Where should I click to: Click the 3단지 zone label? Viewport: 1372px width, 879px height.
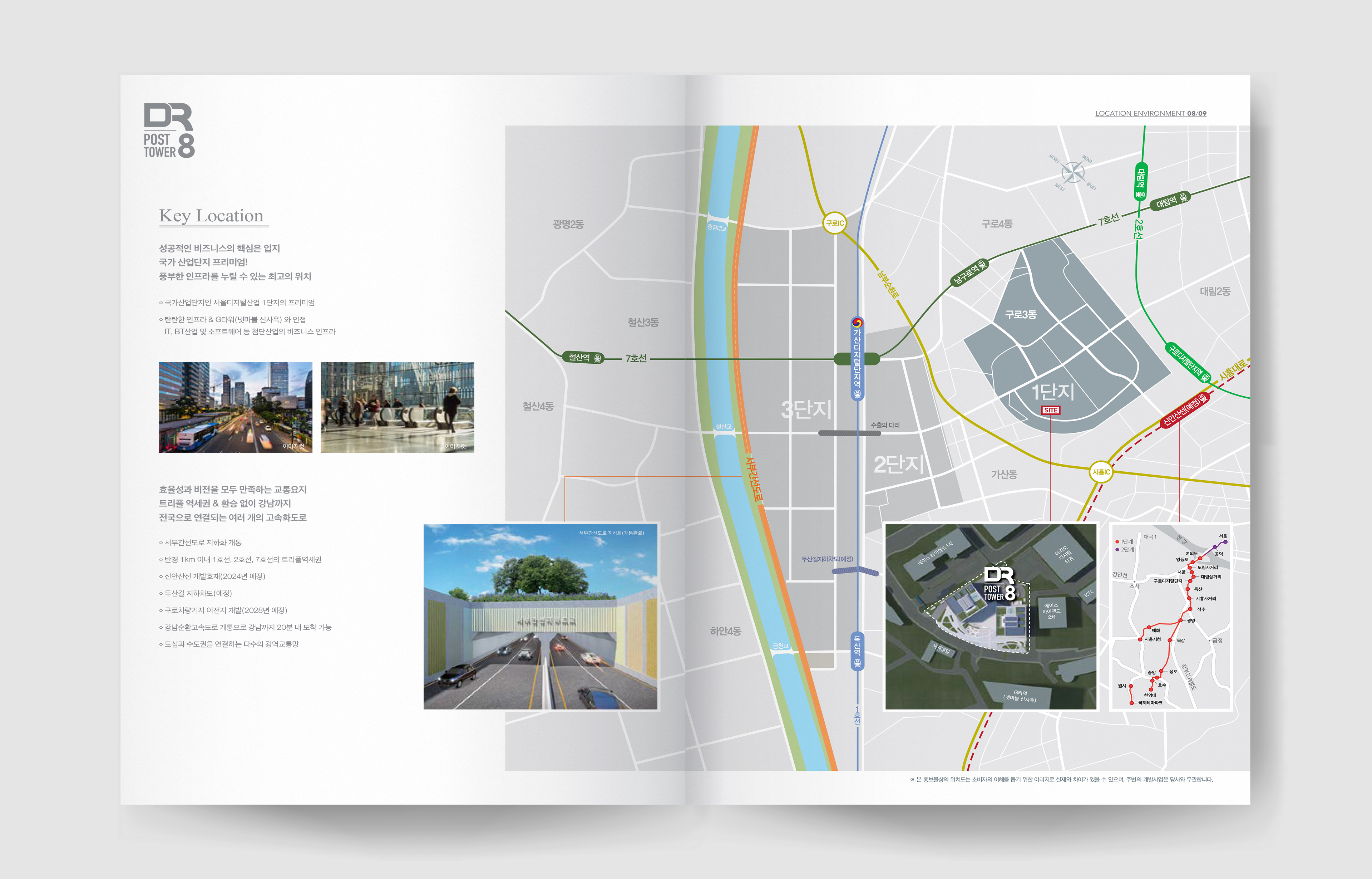pos(806,409)
